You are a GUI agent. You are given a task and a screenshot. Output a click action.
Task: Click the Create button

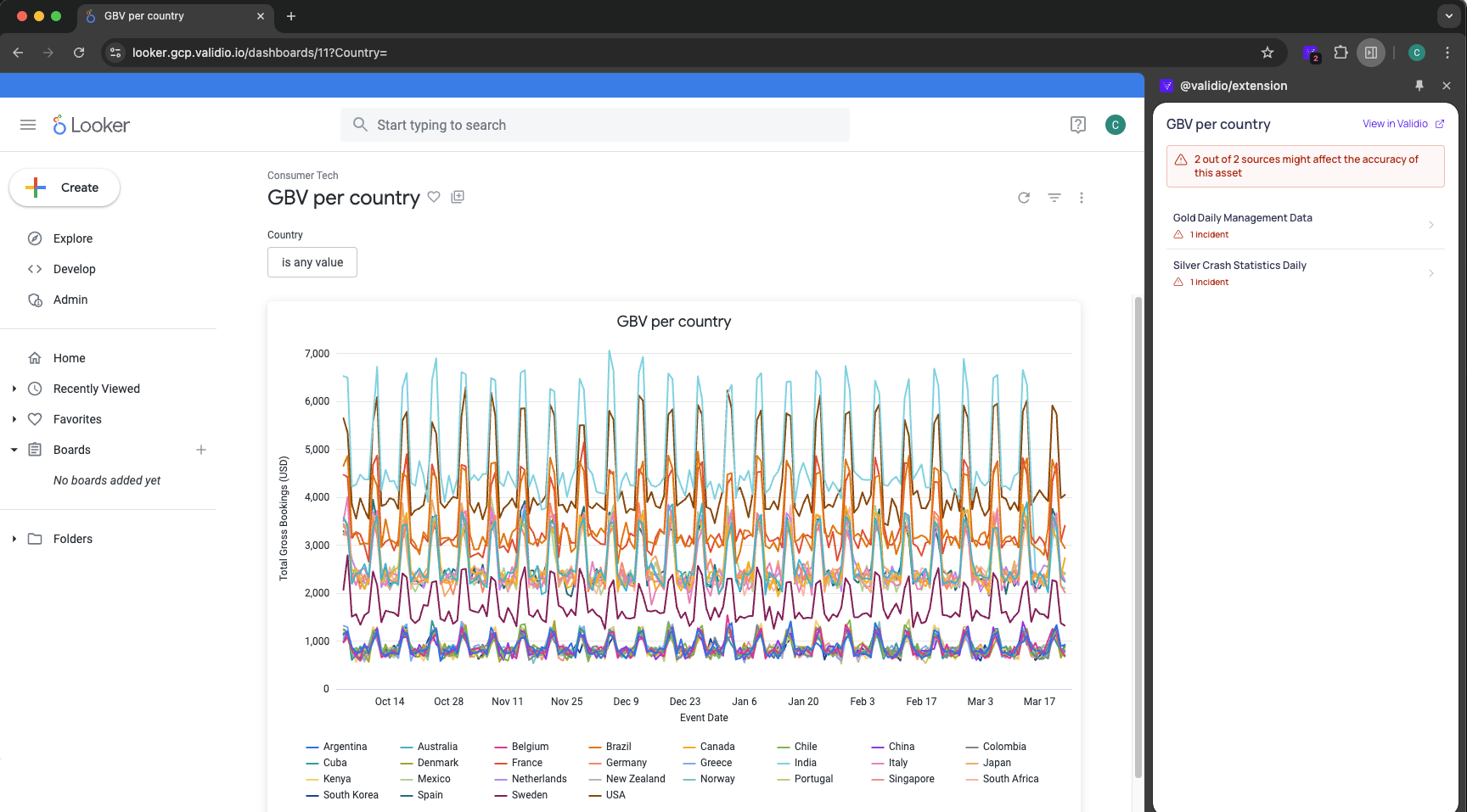click(65, 188)
